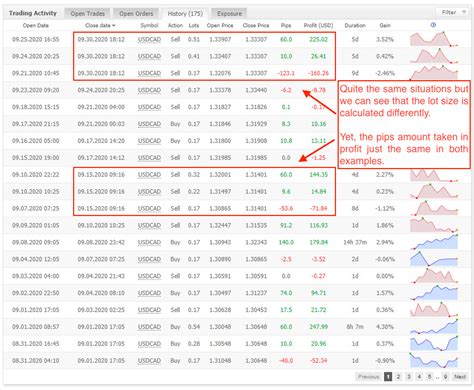Open USDCAD link in the first row

pyautogui.click(x=149, y=39)
